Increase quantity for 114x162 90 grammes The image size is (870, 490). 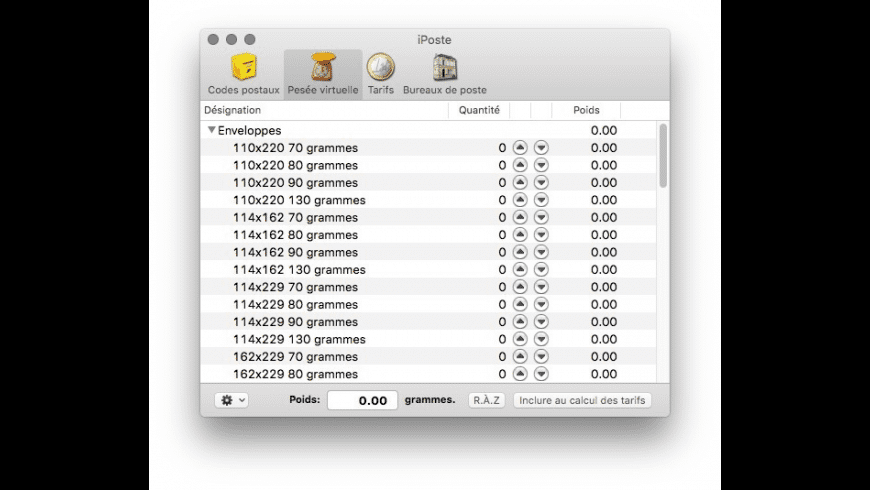tap(520, 252)
